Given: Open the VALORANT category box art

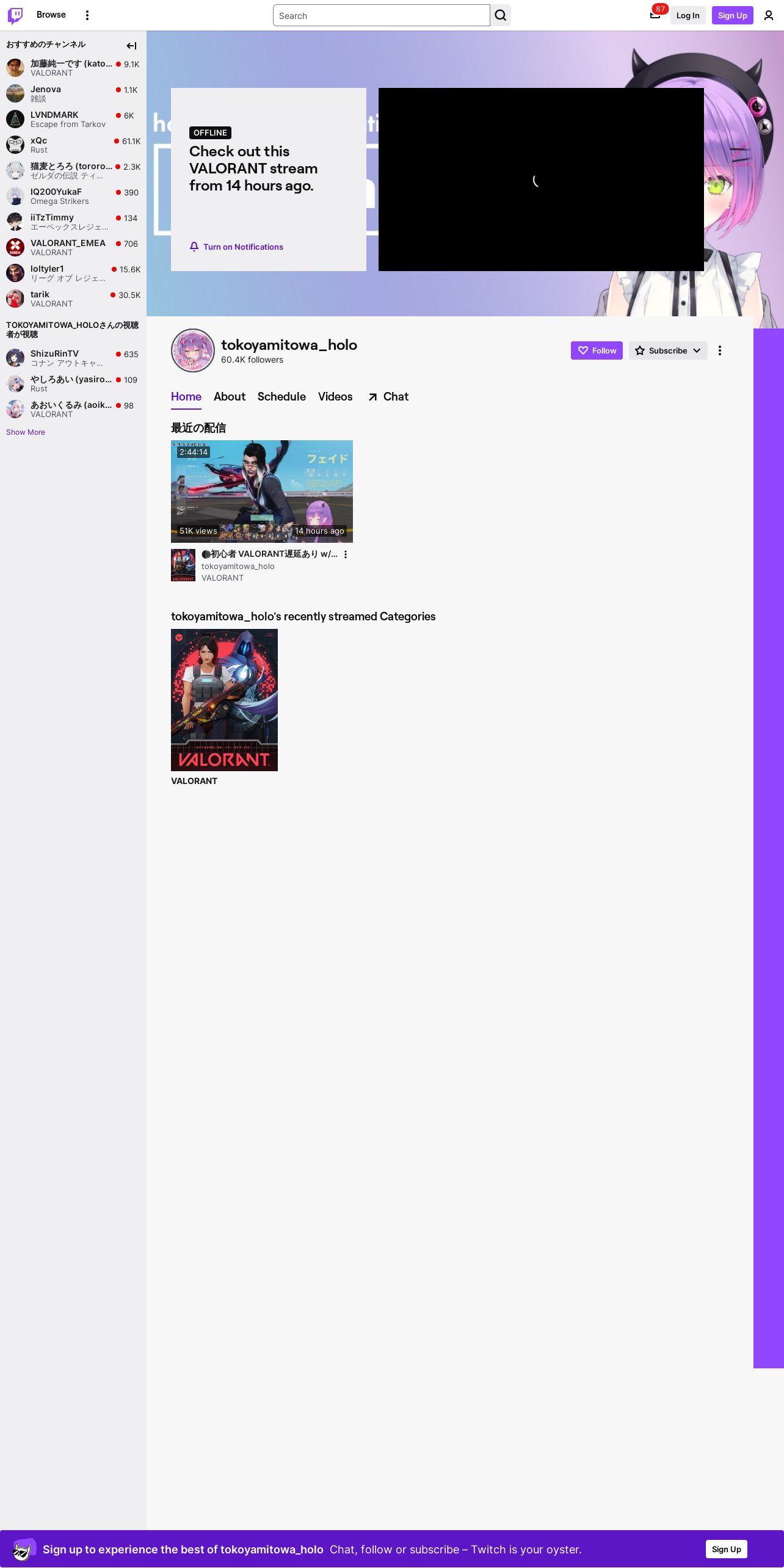Looking at the screenshot, I should 224,700.
